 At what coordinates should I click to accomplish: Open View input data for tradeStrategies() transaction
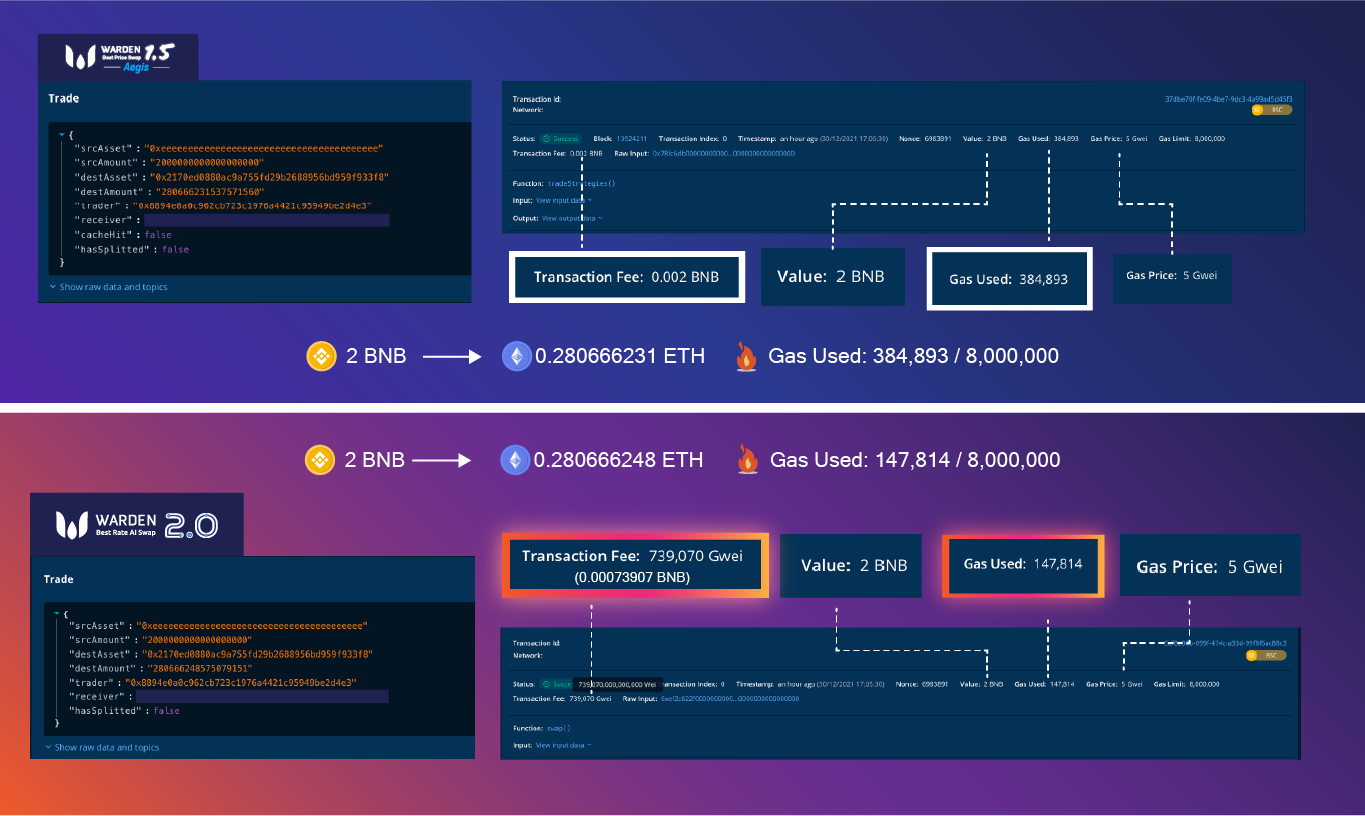pyautogui.click(x=564, y=200)
